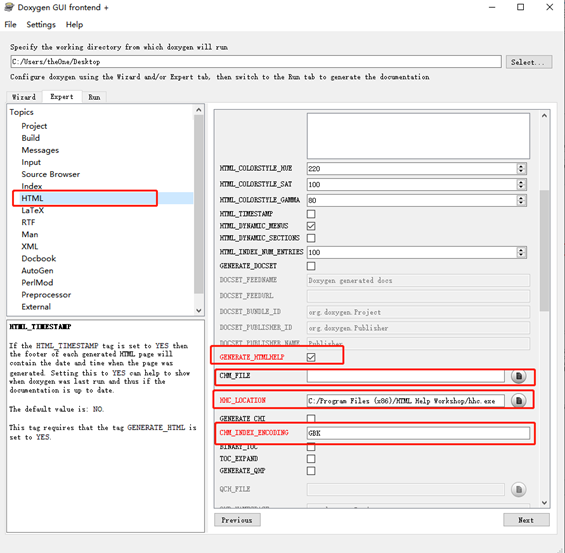Viewport: 565px width, 553px height.
Task: Click Topics list scroll down arrow
Action: click(199, 310)
